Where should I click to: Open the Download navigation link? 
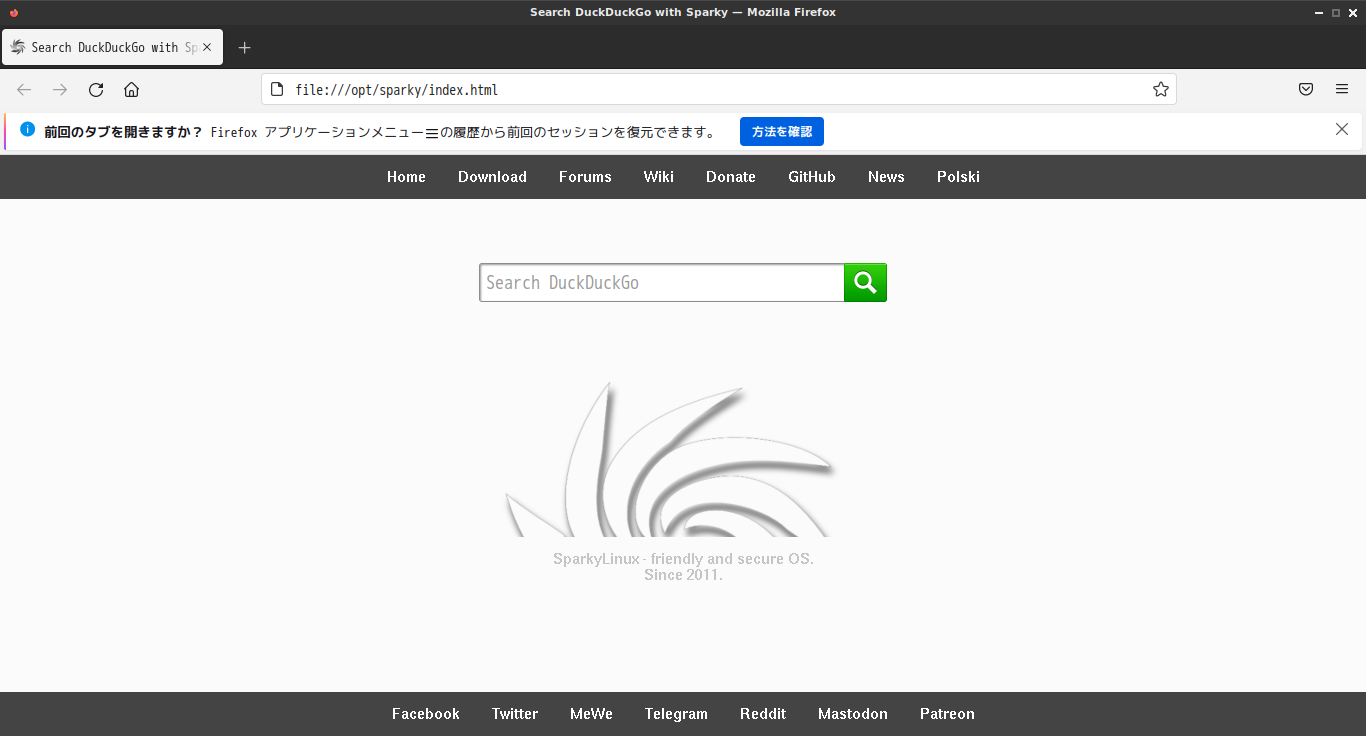[492, 177]
